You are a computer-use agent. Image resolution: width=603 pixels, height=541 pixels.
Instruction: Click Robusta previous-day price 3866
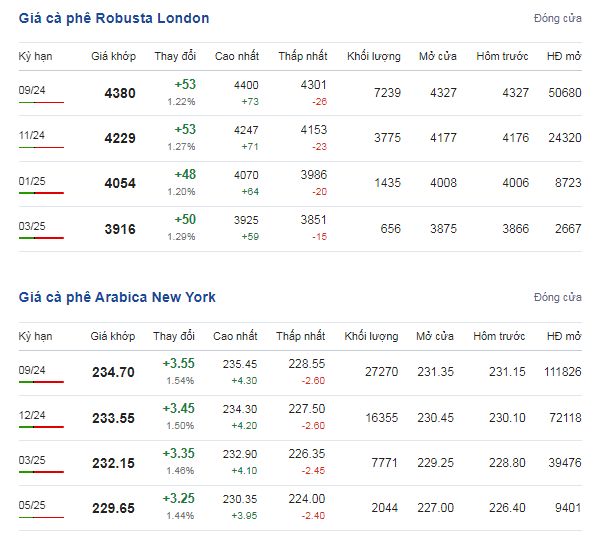515,229
